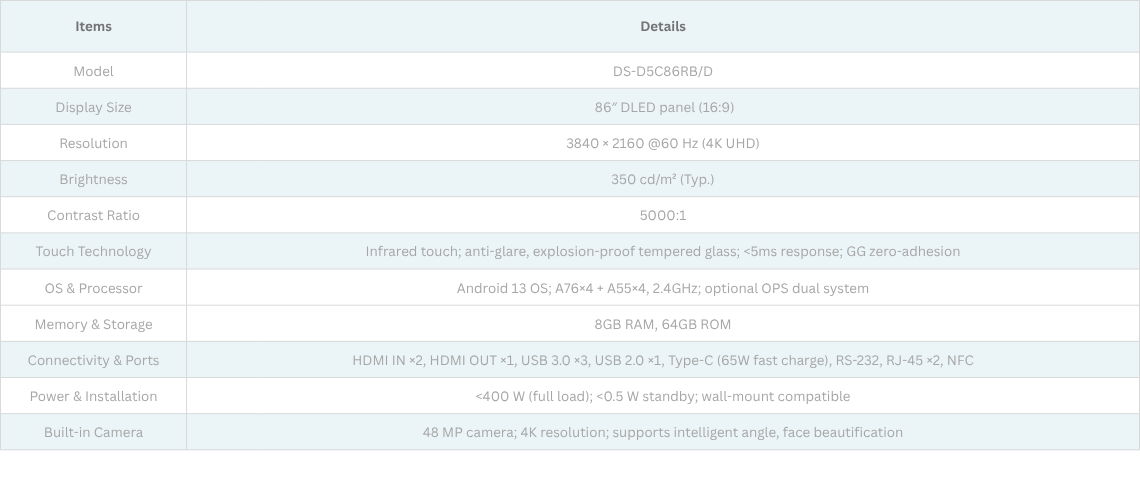Select the Display Size row label
Screen dimensions: 1140x500
click(93, 107)
